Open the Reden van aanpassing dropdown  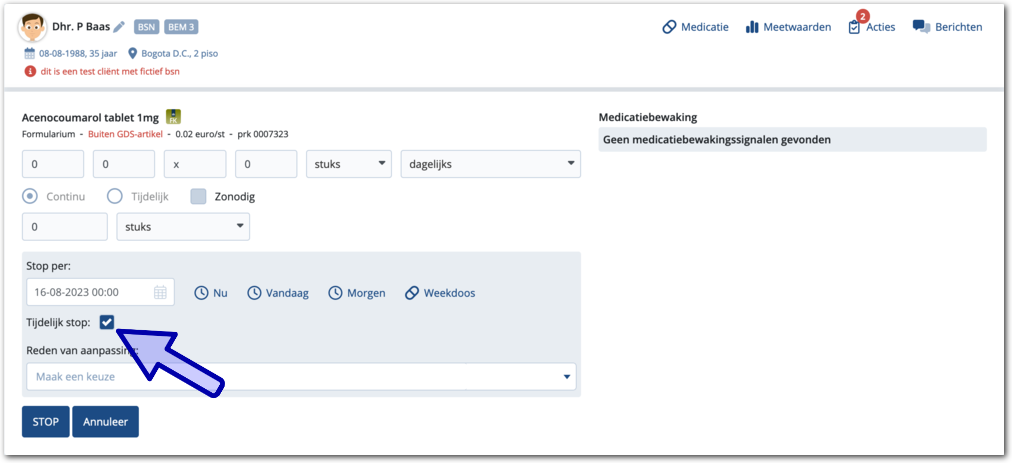301,377
